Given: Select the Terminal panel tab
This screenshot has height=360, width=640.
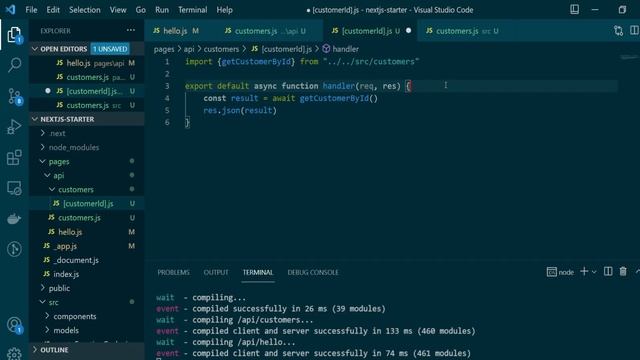Looking at the screenshot, I should point(258,272).
